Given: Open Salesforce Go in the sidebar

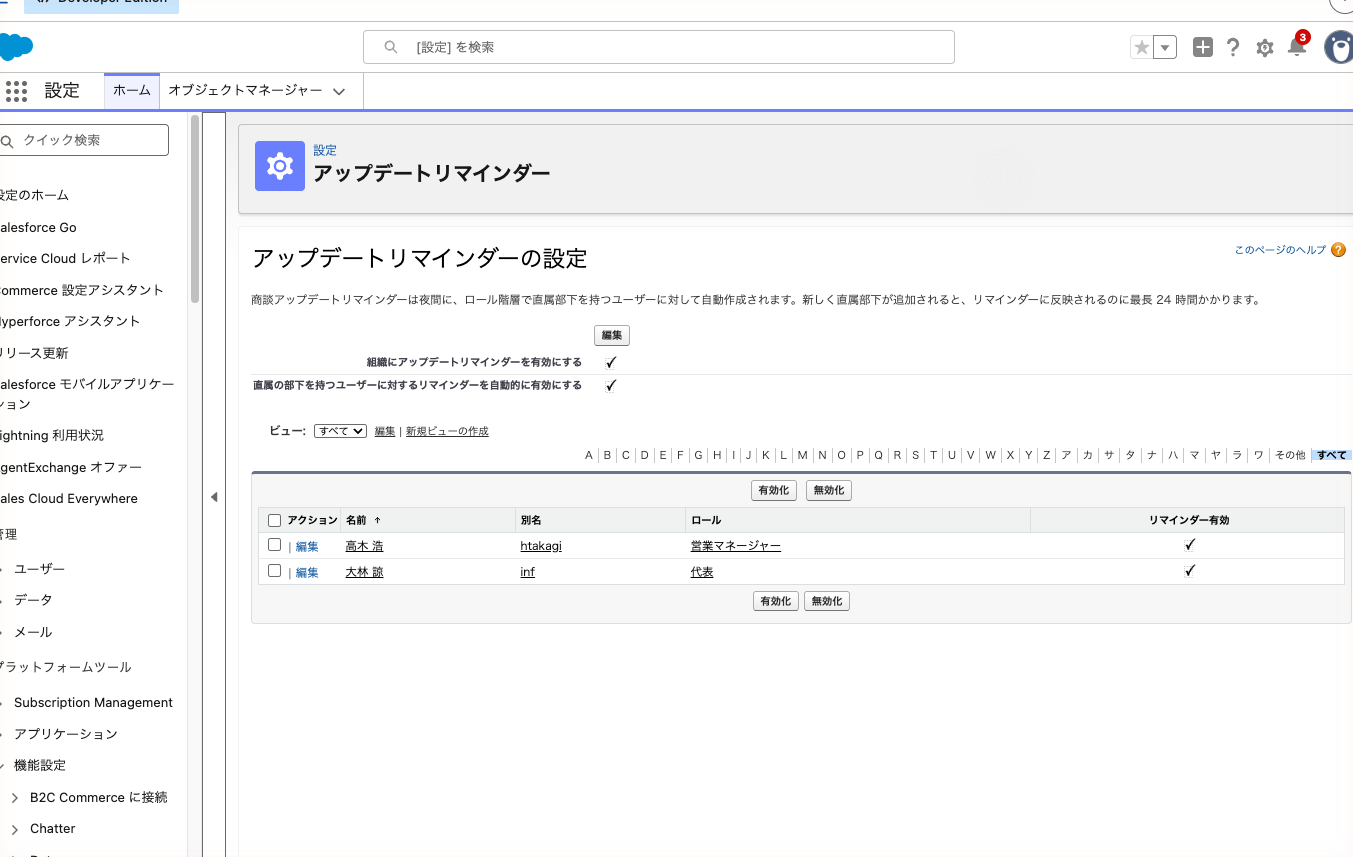Looking at the screenshot, I should pyautogui.click(x=38, y=227).
